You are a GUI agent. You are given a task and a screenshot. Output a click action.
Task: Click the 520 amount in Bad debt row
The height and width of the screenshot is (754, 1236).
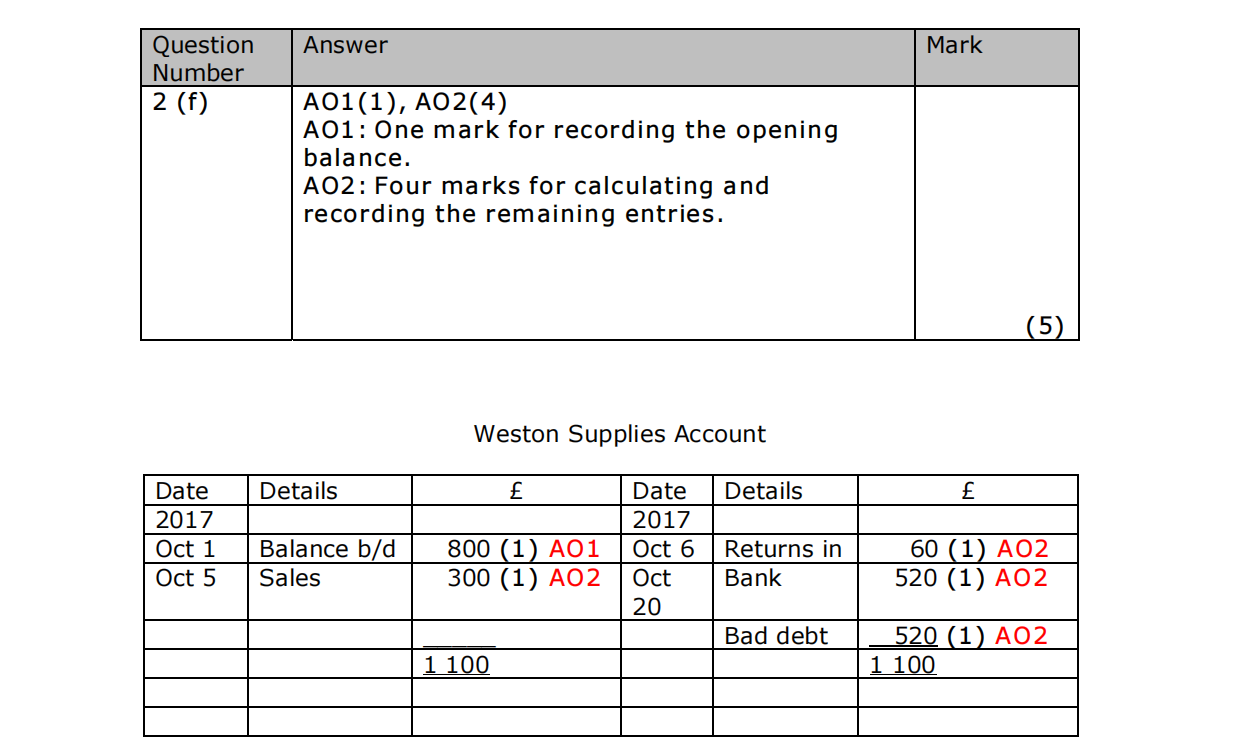point(915,636)
